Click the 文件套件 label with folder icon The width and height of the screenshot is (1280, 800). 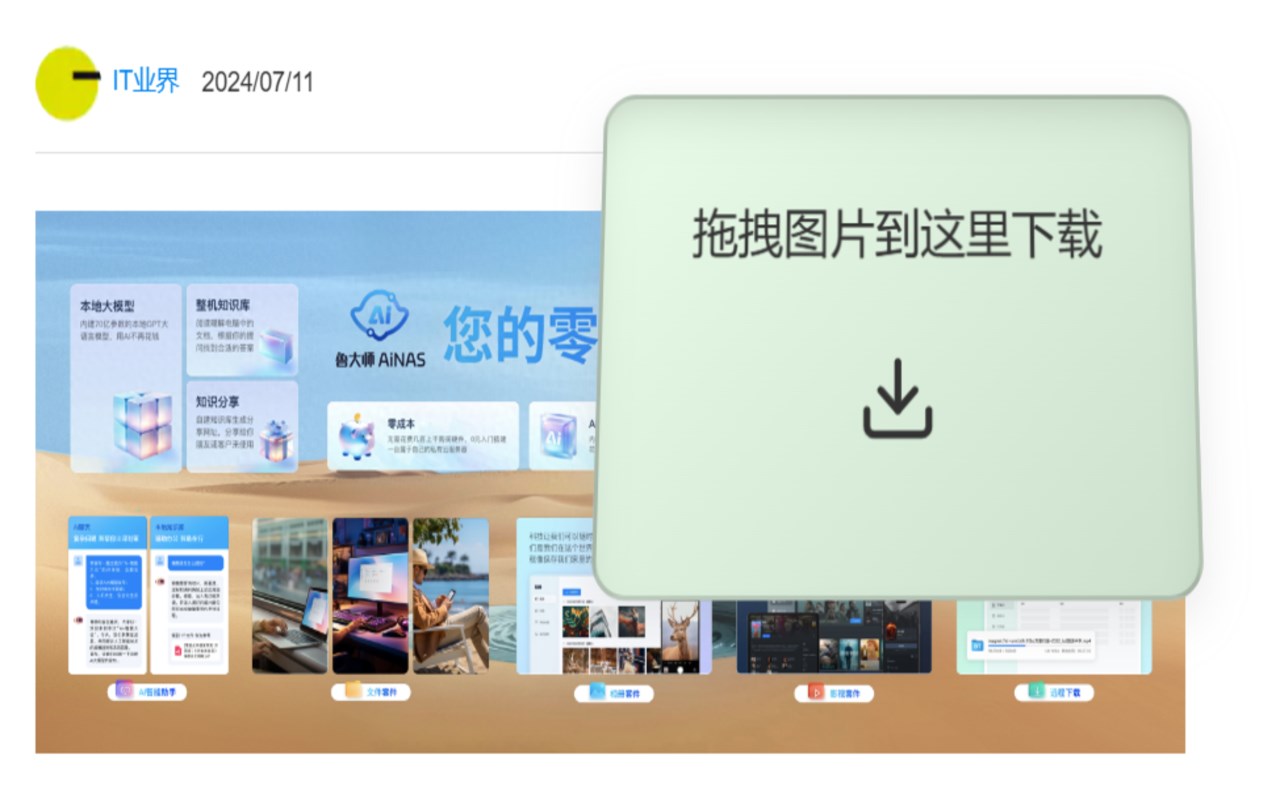[x=371, y=690]
